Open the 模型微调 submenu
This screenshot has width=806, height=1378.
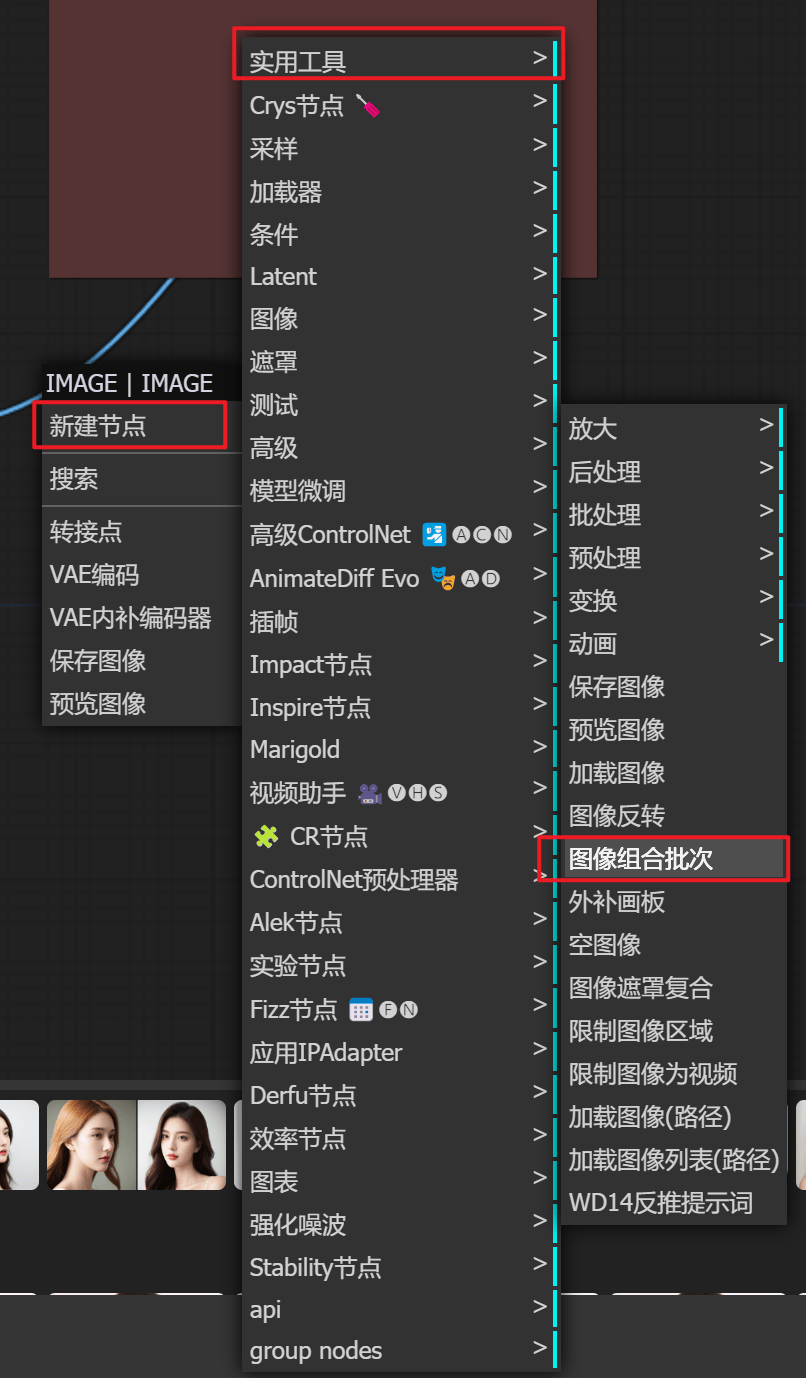click(x=400, y=491)
